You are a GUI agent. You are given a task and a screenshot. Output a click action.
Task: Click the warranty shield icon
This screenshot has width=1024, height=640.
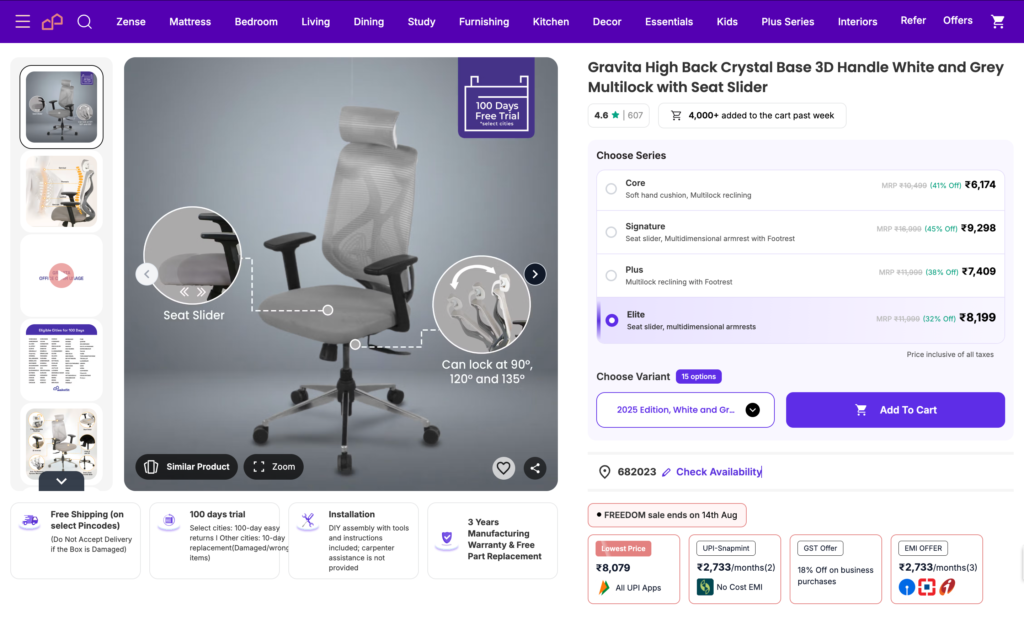pos(447,538)
